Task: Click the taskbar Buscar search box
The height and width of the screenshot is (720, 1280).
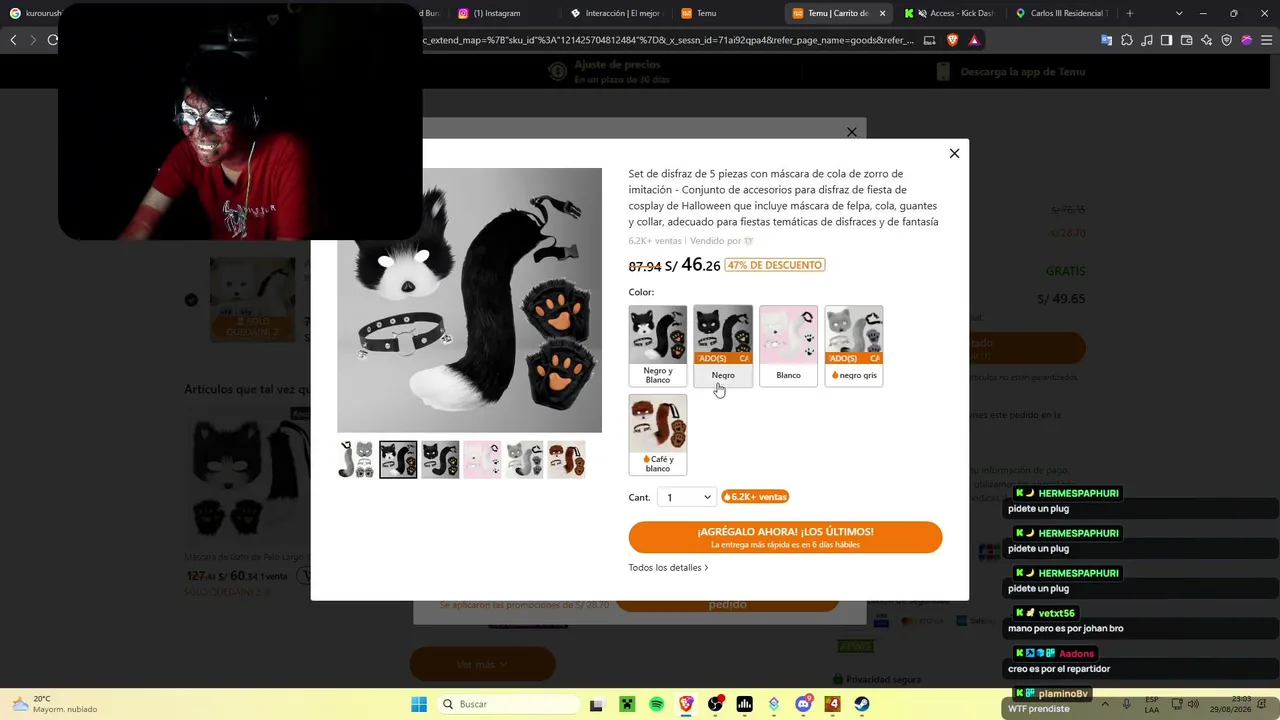Action: [507, 704]
